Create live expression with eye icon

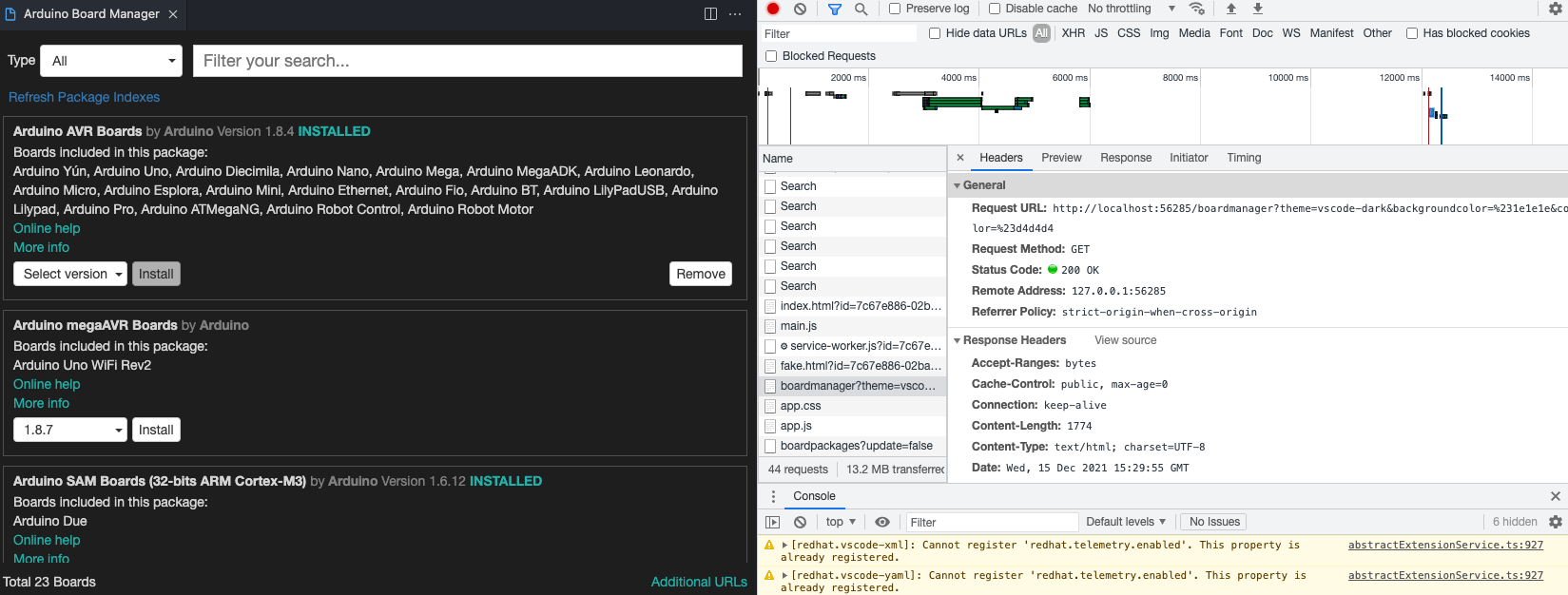pyautogui.click(x=882, y=522)
